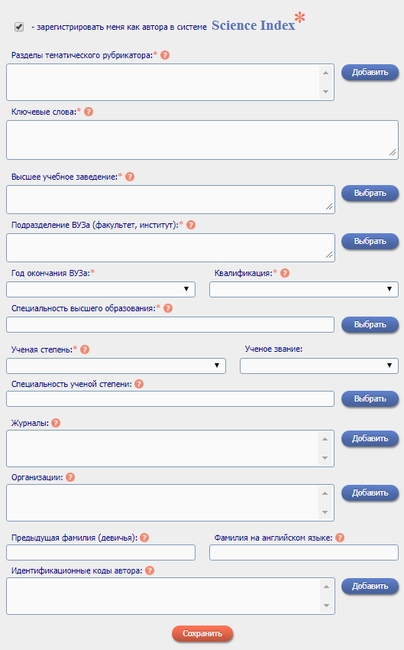Click help icon beside Ключевые слова
Screen dimensions: 404x650
pos(89,112)
